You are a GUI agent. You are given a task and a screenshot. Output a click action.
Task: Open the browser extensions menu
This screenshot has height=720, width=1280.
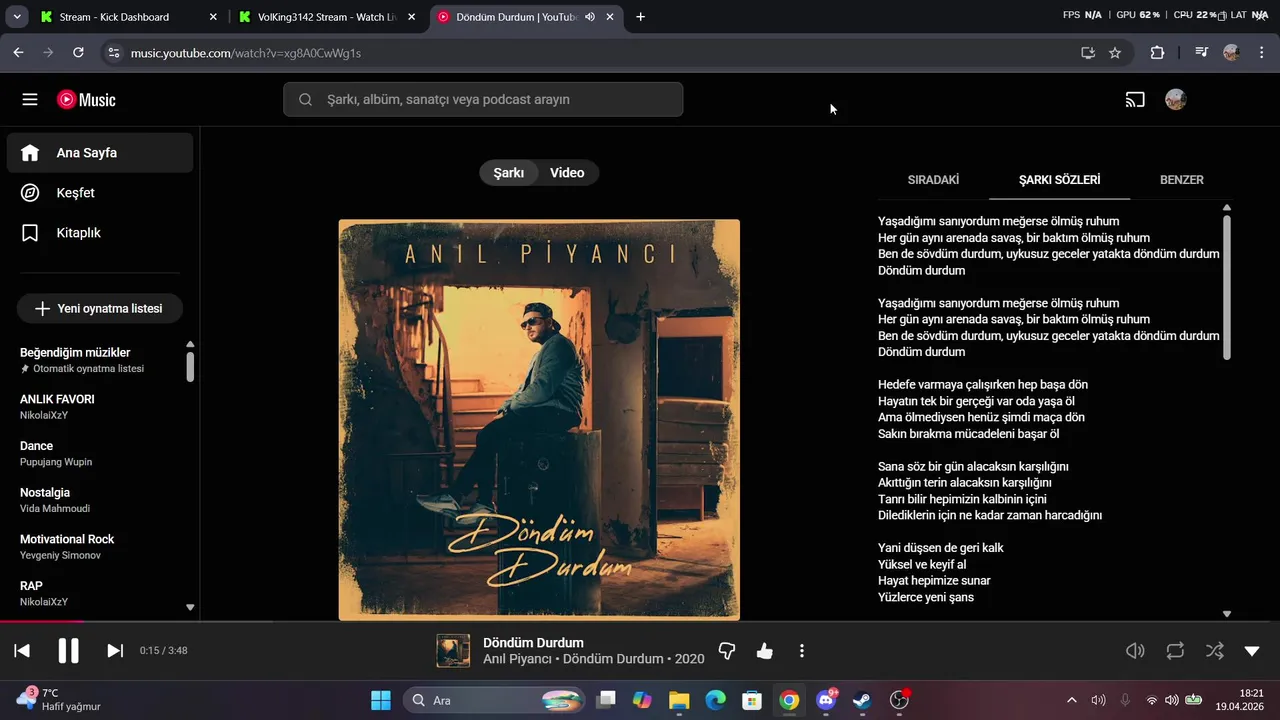tap(1157, 53)
